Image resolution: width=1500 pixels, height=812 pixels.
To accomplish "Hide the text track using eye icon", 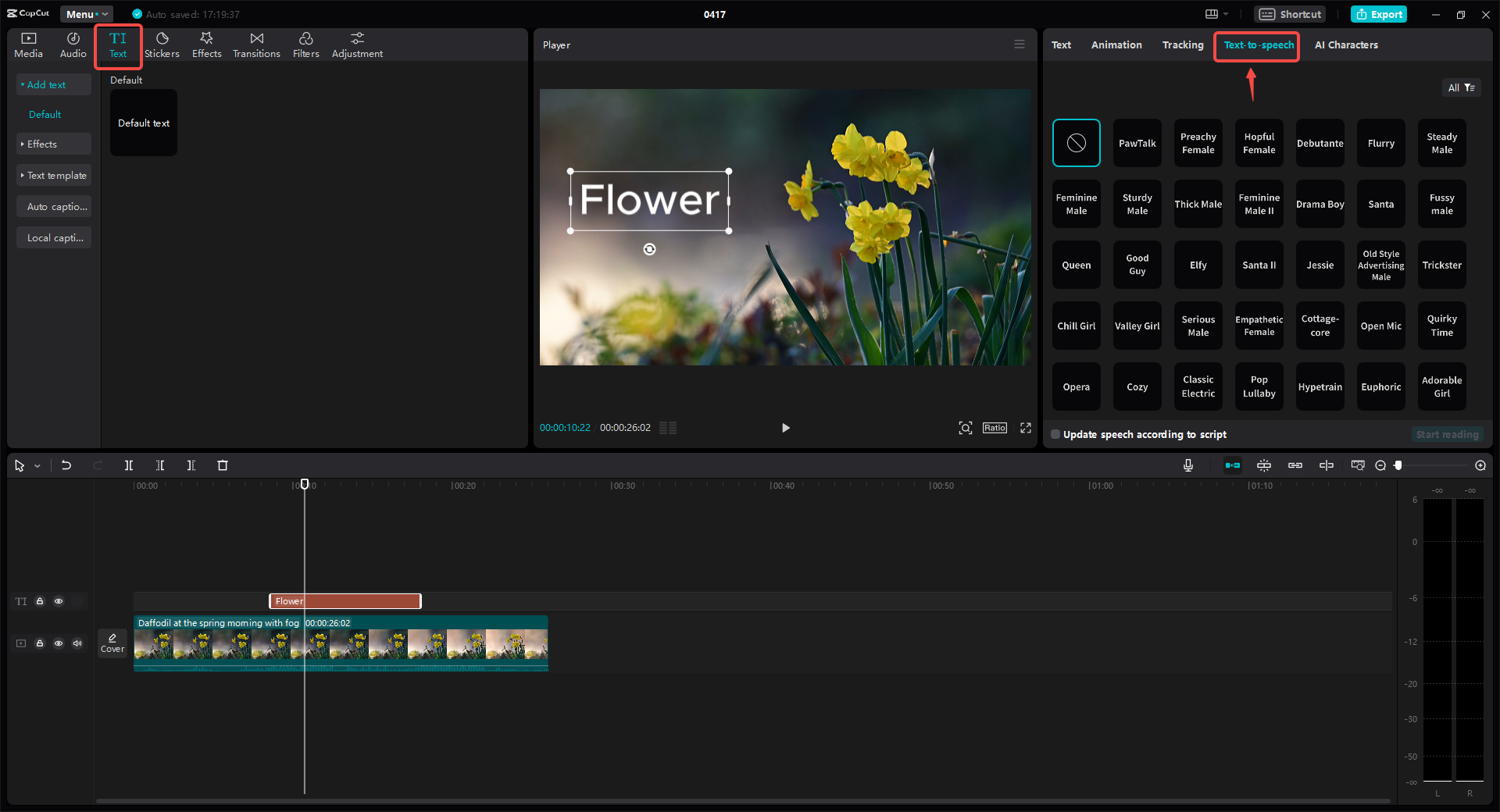I will tap(59, 601).
